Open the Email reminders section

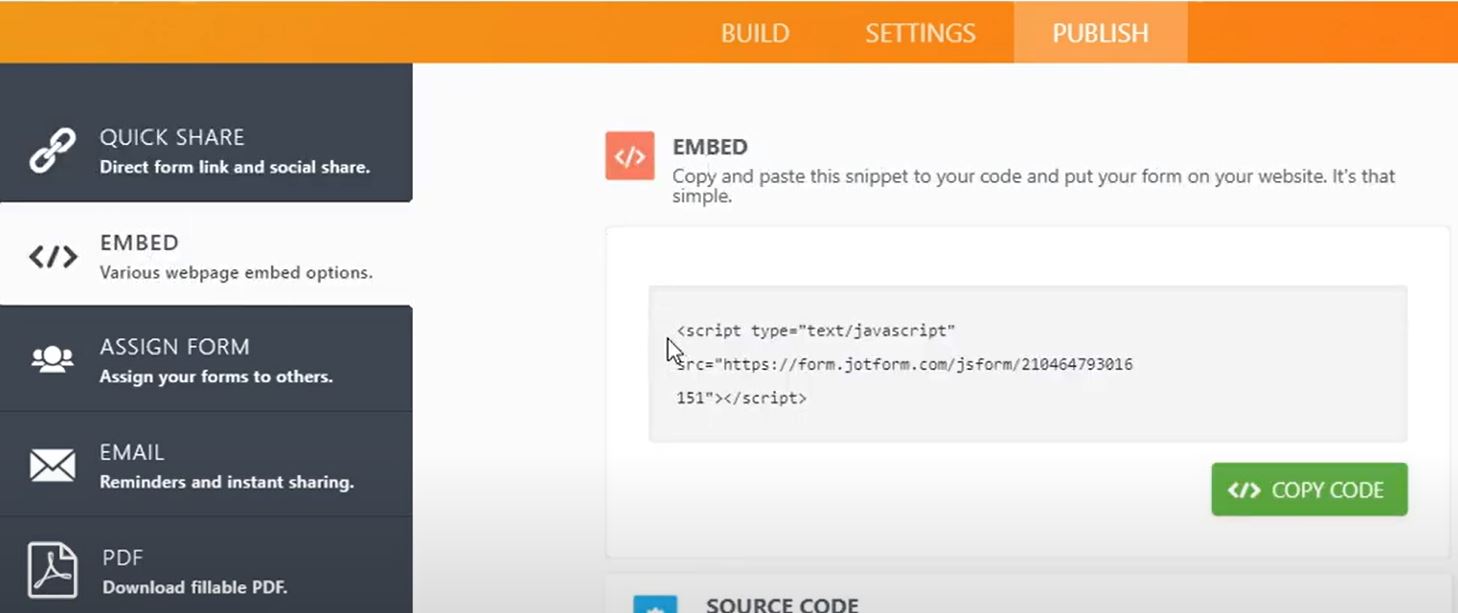200,465
